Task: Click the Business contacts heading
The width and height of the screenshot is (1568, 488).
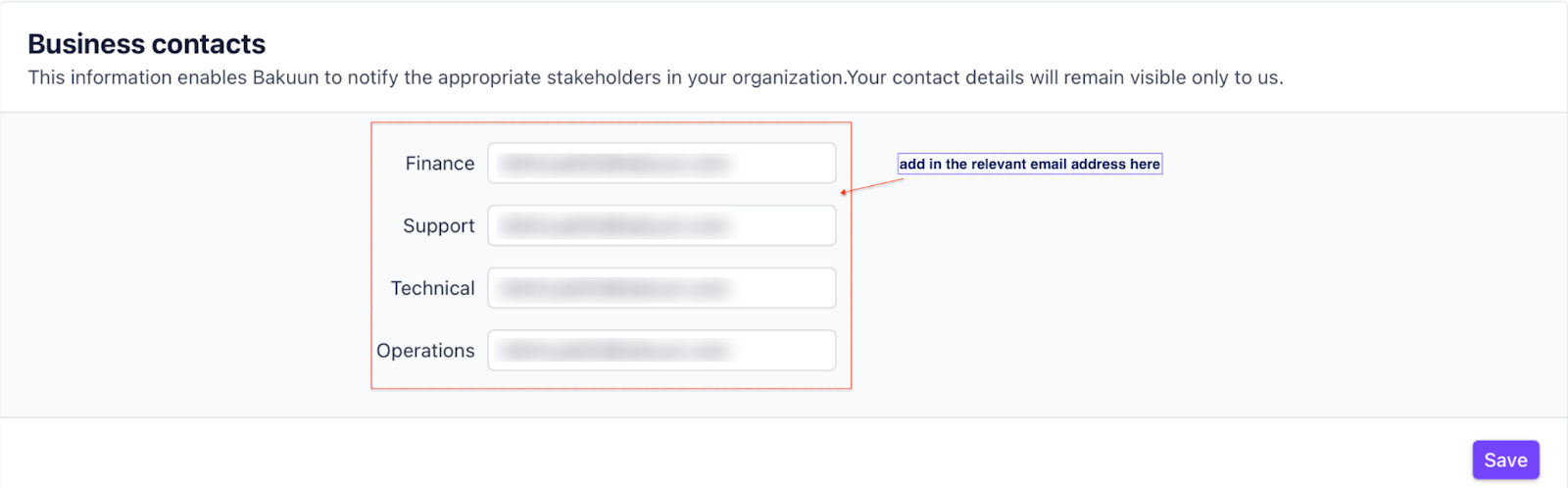Action: point(146,44)
